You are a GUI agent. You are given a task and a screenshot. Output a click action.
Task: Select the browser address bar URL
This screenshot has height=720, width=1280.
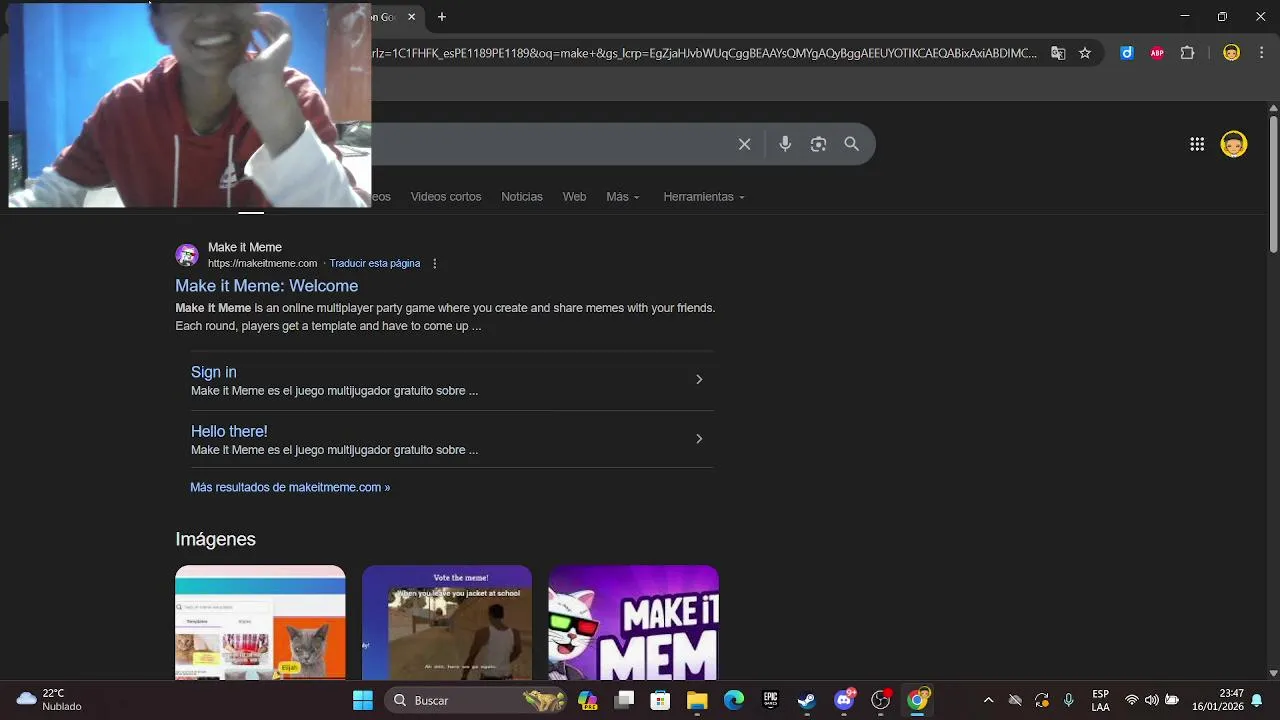705,53
